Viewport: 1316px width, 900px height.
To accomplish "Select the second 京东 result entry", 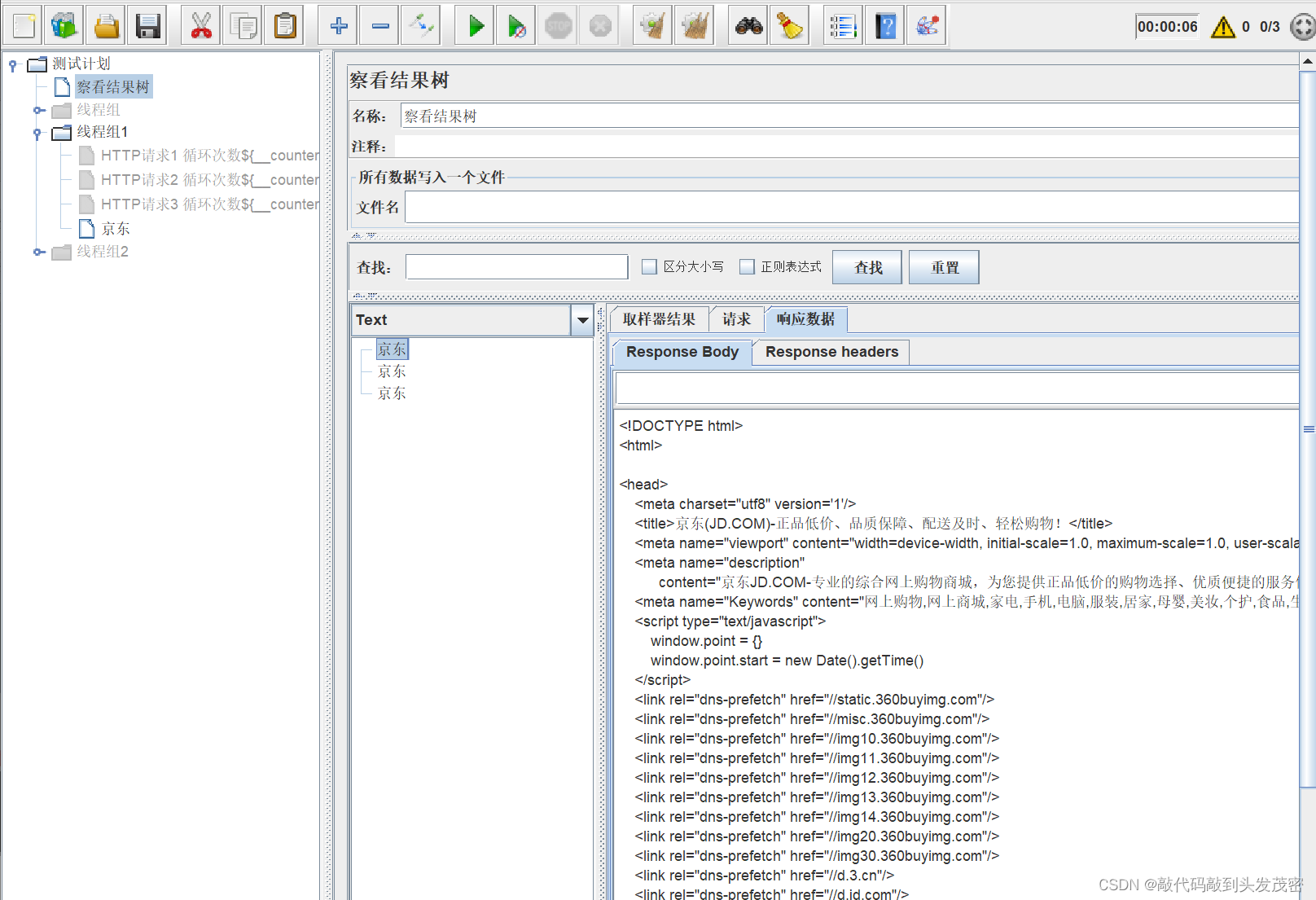I will coord(392,371).
